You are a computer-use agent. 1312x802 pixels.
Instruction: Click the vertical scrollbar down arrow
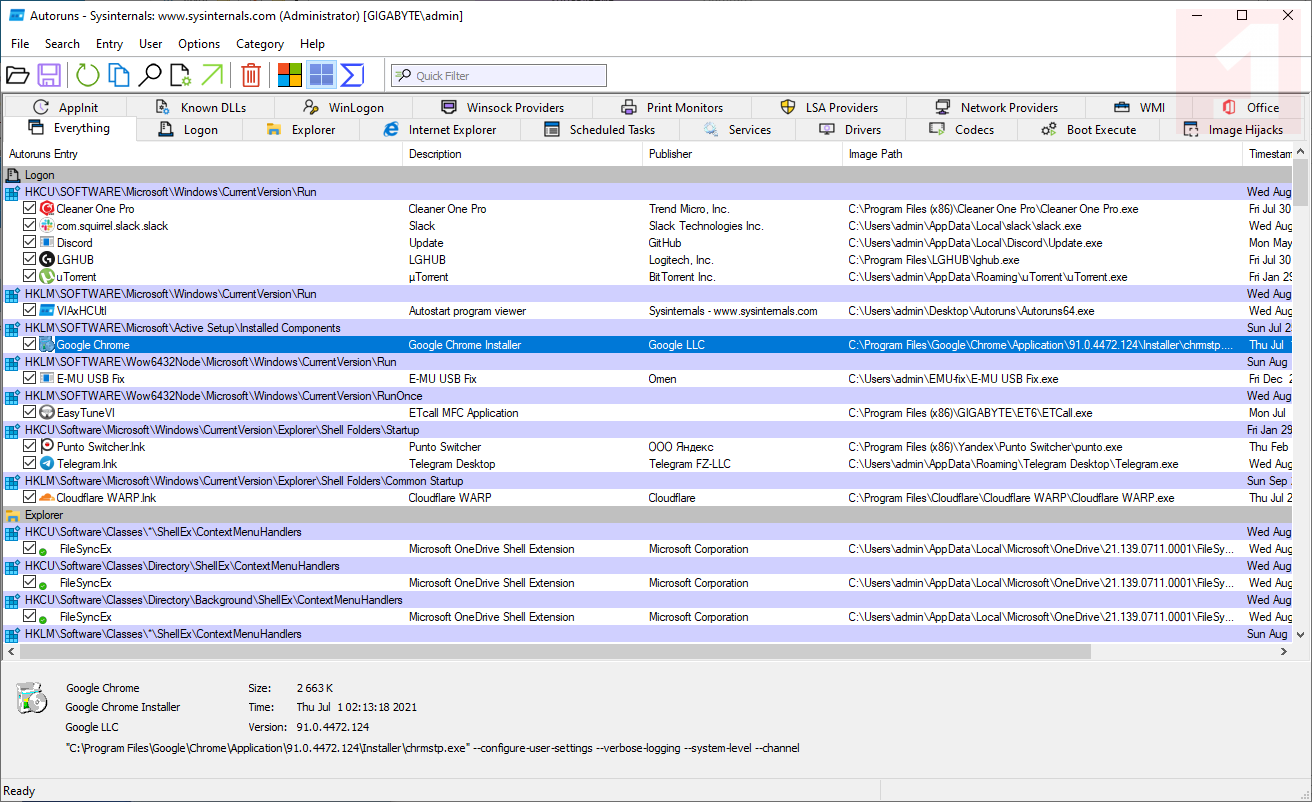pos(1300,634)
